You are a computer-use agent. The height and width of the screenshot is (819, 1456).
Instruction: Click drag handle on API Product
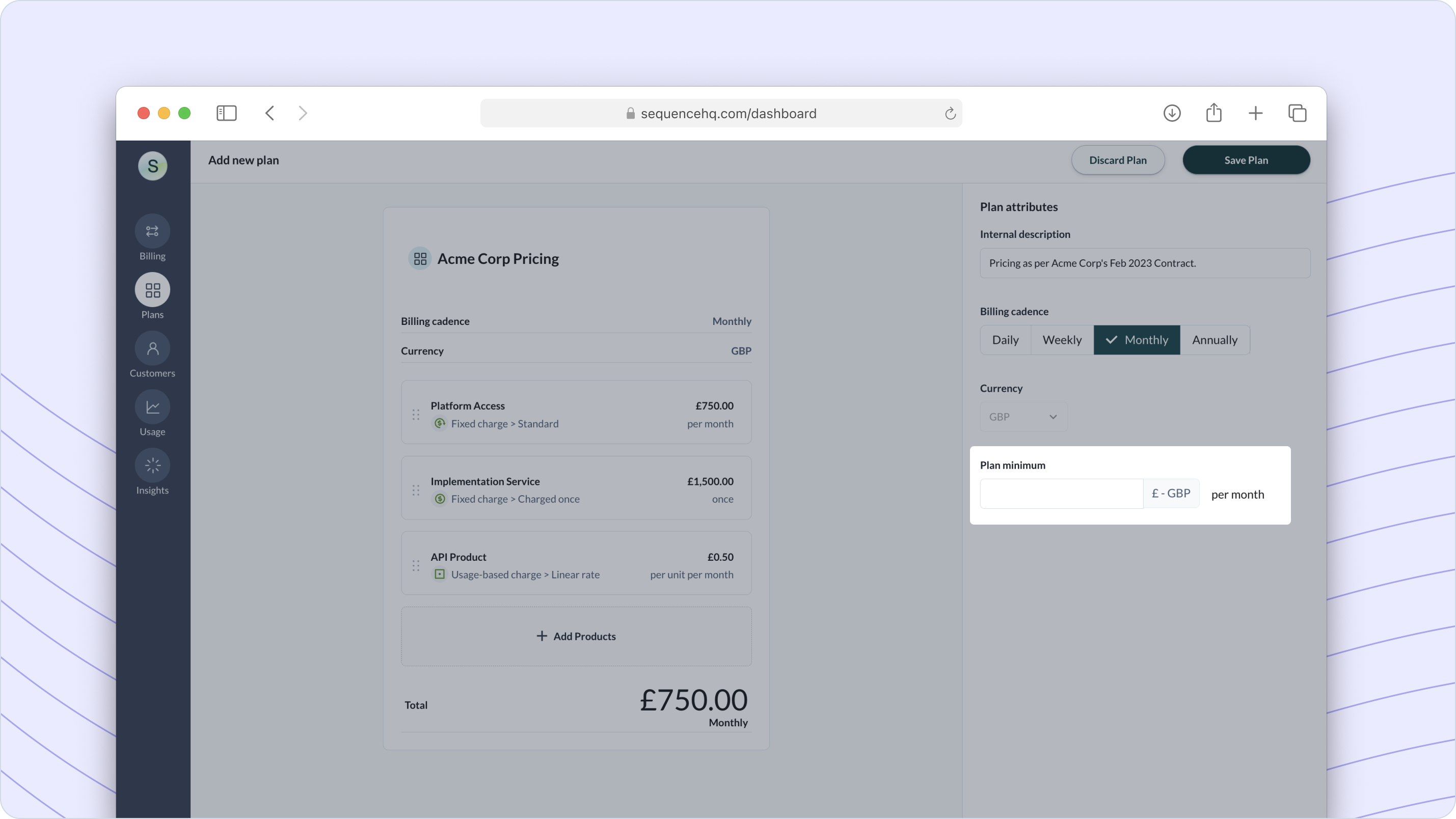click(415, 565)
